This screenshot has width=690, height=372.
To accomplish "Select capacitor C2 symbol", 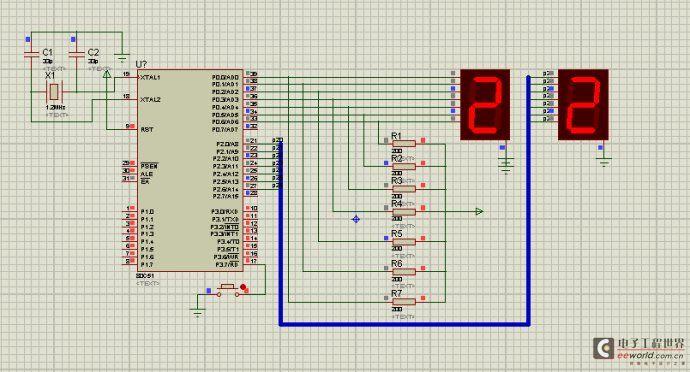I will coord(77,55).
